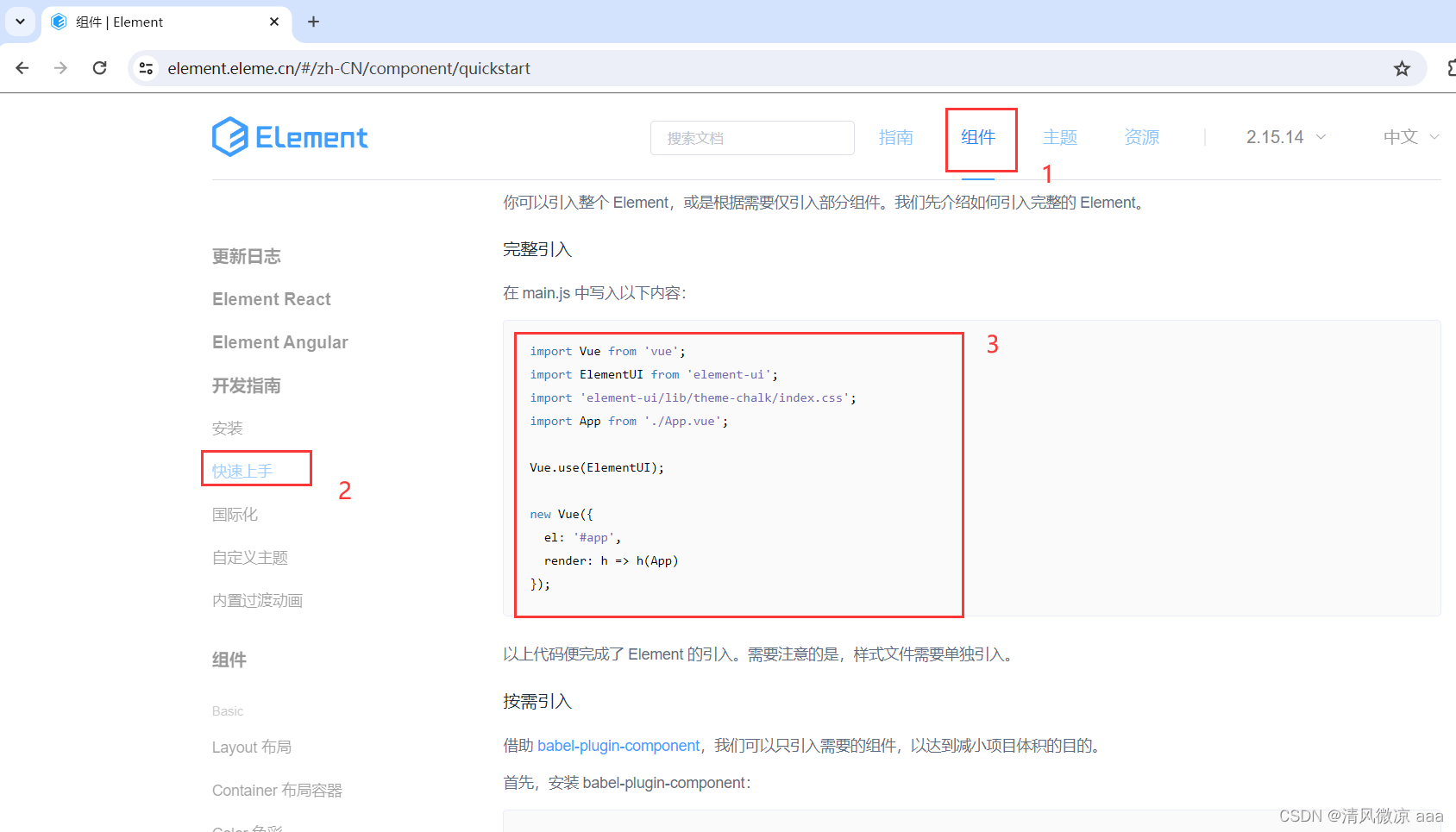This screenshot has width=1456, height=832.
Task: Click code line import ElementUI from 'element-ui'
Action: click(x=654, y=374)
